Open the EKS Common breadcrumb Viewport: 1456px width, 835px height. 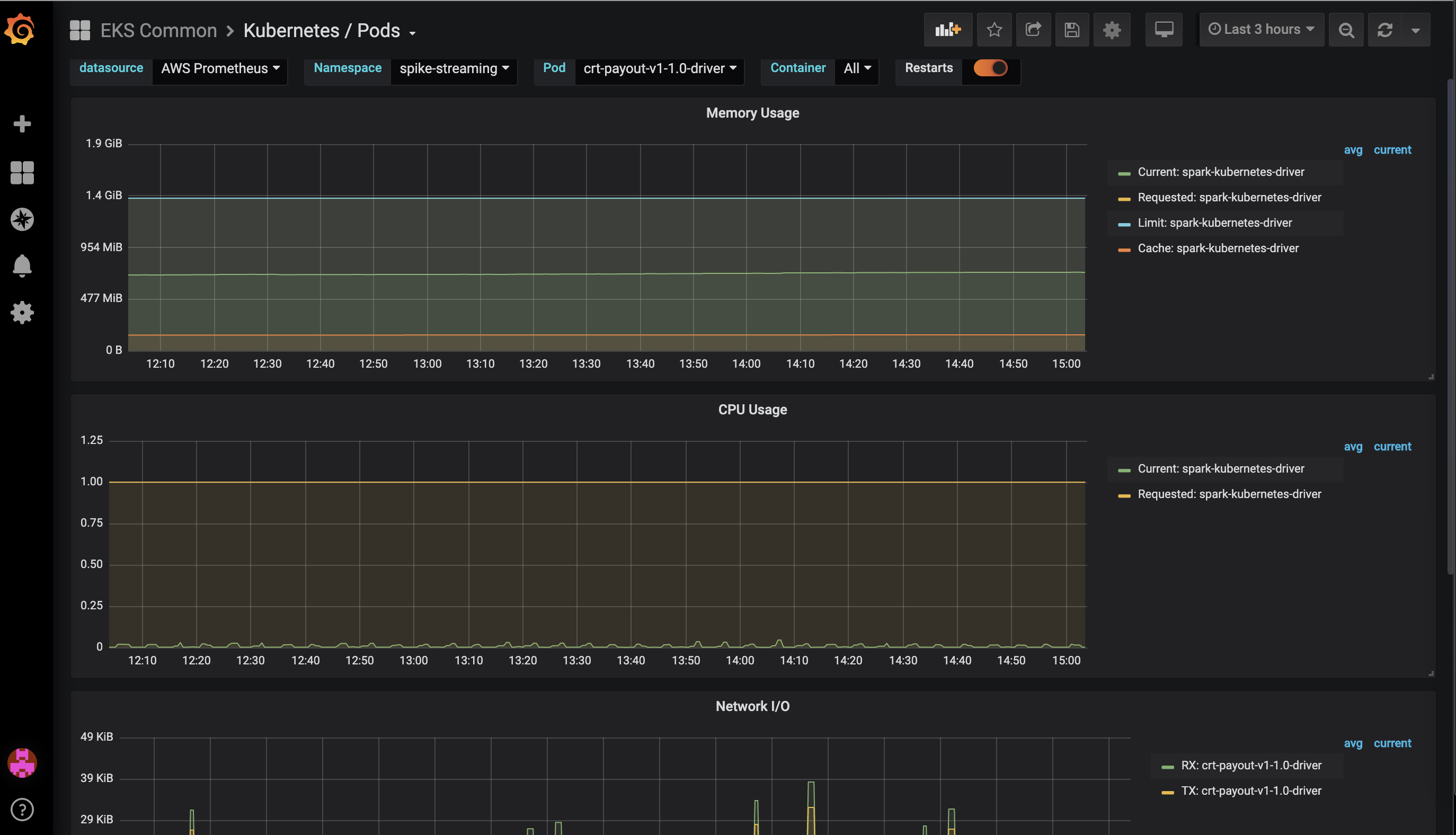[158, 30]
